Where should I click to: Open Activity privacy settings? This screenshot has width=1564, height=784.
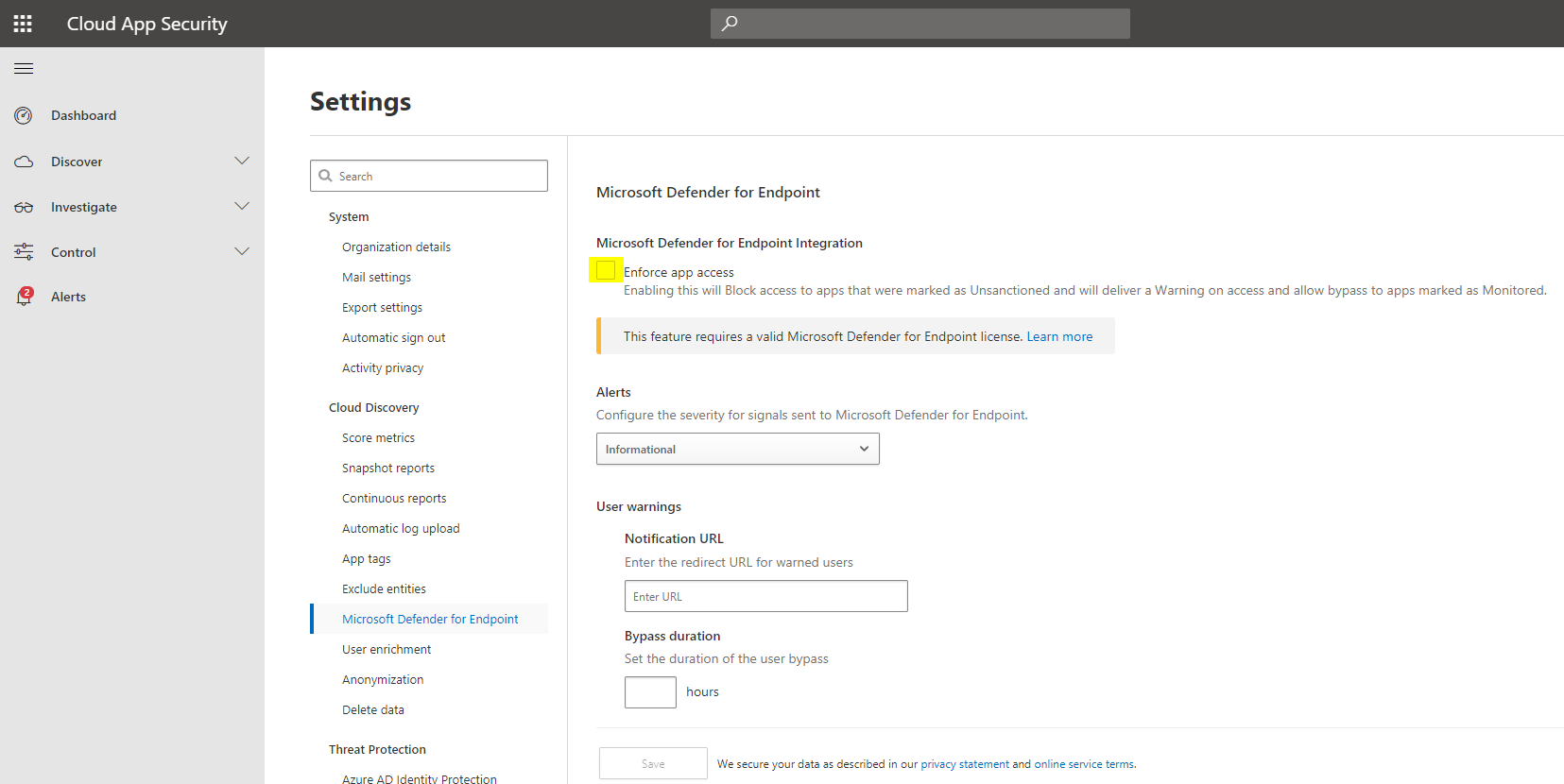[x=383, y=367]
